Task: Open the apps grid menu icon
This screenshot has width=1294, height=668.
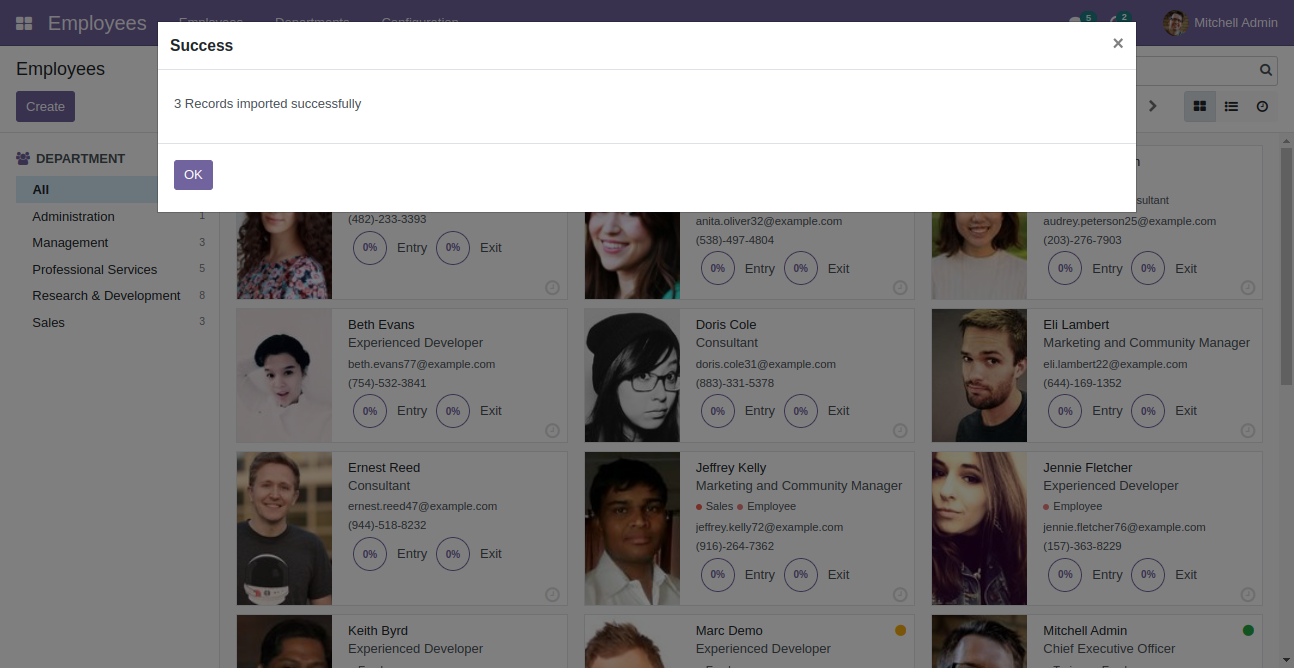Action: [24, 23]
